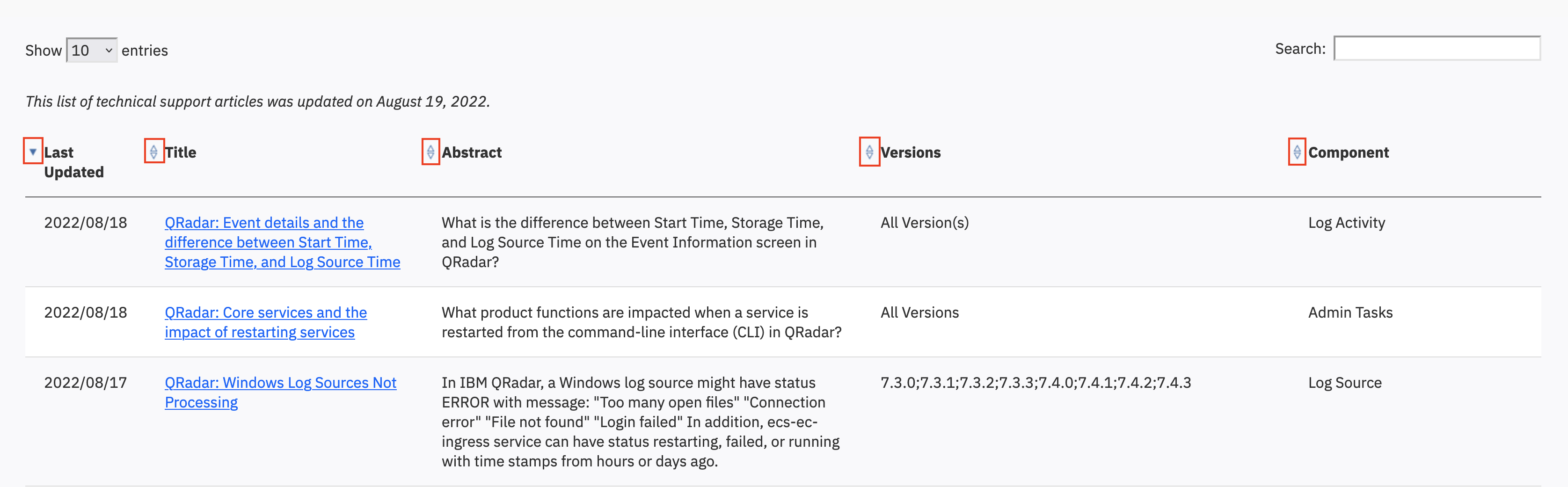Click the Component column sort icon
Viewport: 1568px width, 487px height.
(x=1297, y=152)
